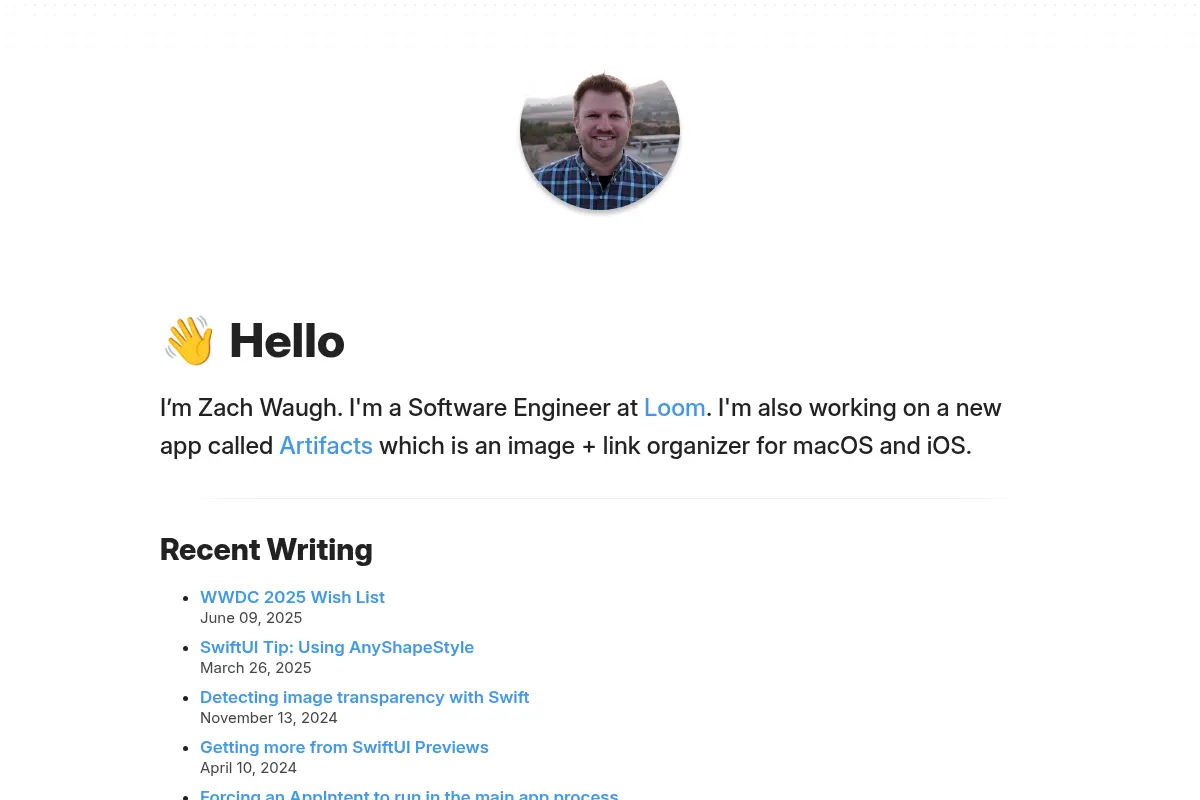The width and height of the screenshot is (1200, 800).
Task: Click the bullet beside SwiftUI Tip post
Action: click(186, 648)
